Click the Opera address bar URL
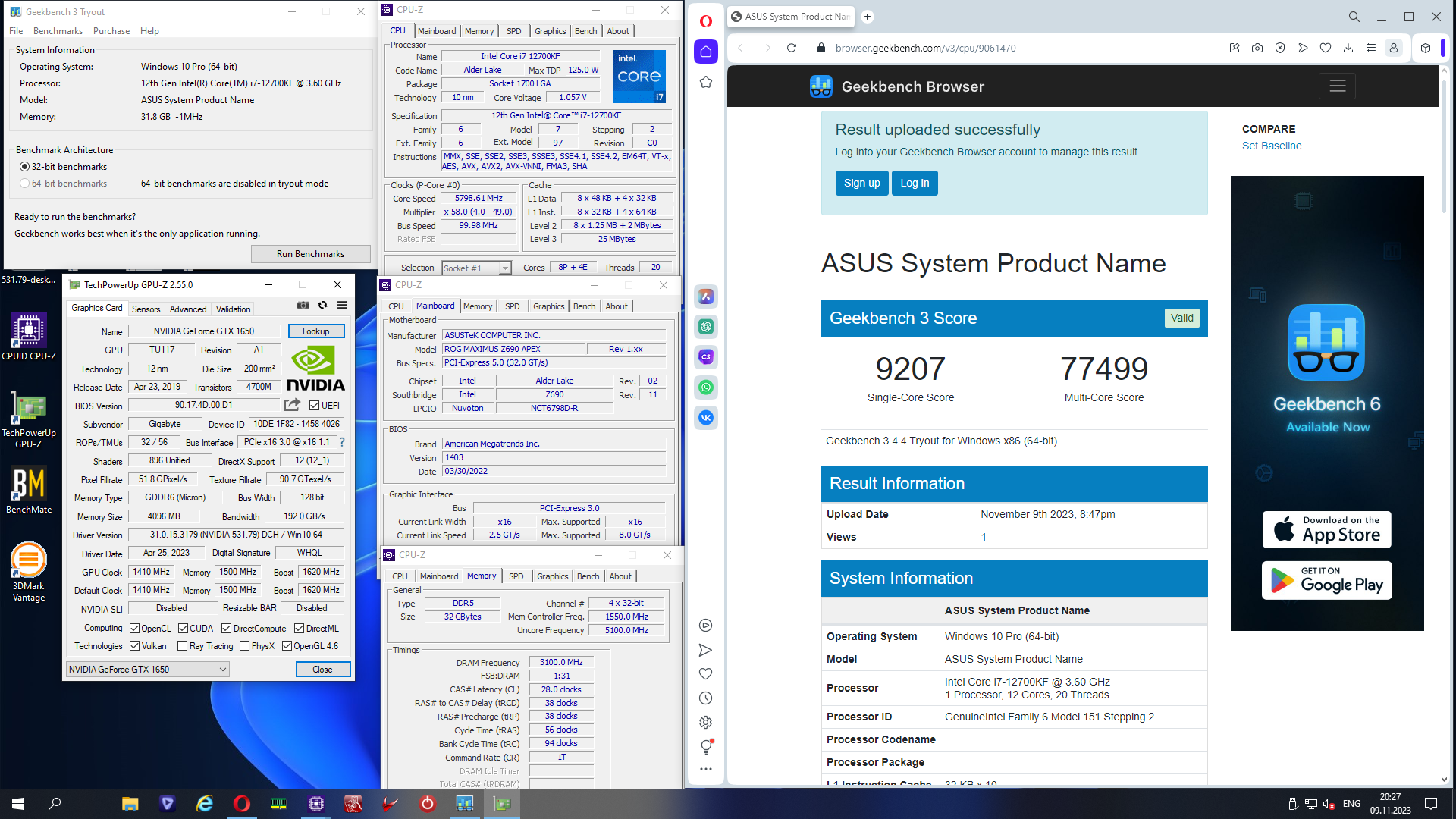The height and width of the screenshot is (819, 1456). [x=925, y=48]
